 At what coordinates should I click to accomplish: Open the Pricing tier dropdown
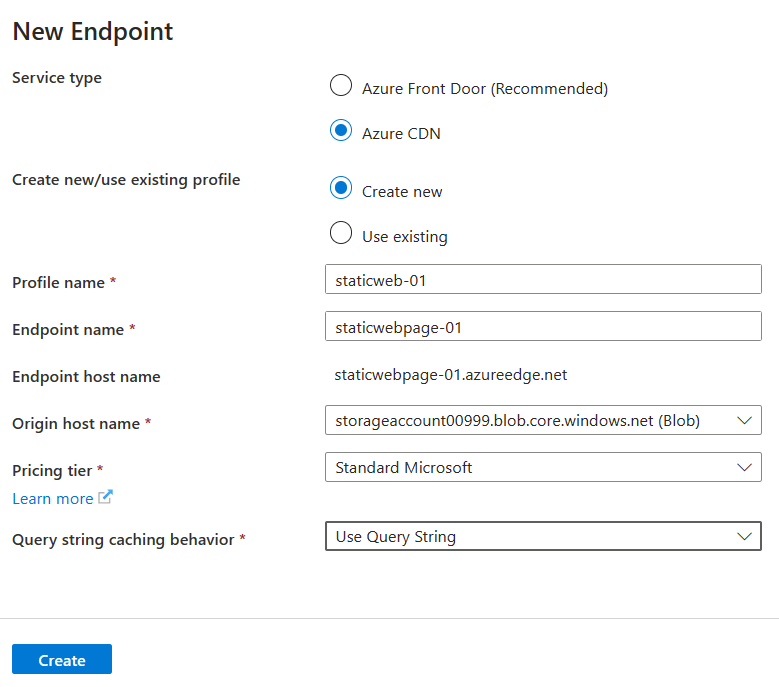tap(543, 467)
